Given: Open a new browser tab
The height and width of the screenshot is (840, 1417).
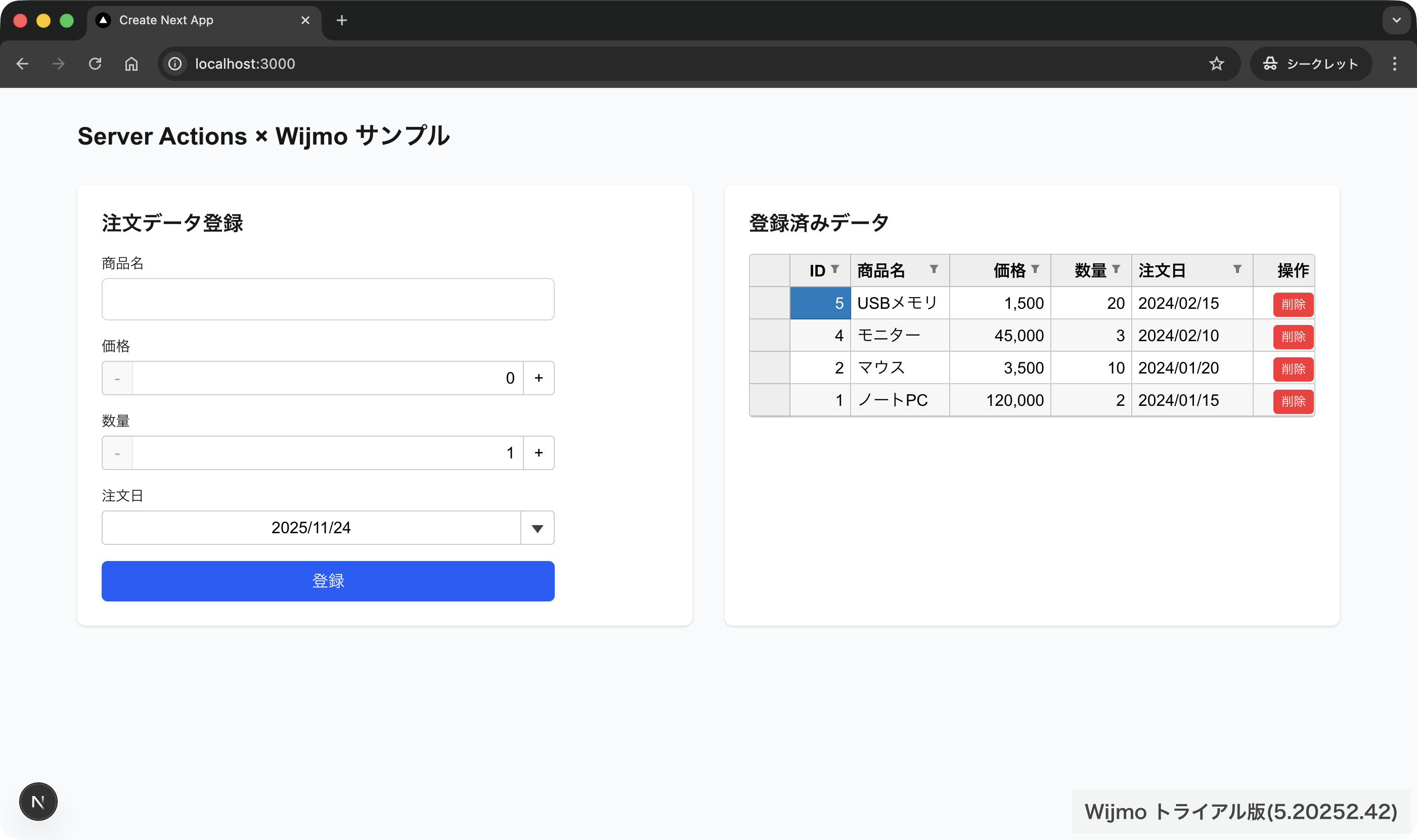Looking at the screenshot, I should [x=341, y=20].
